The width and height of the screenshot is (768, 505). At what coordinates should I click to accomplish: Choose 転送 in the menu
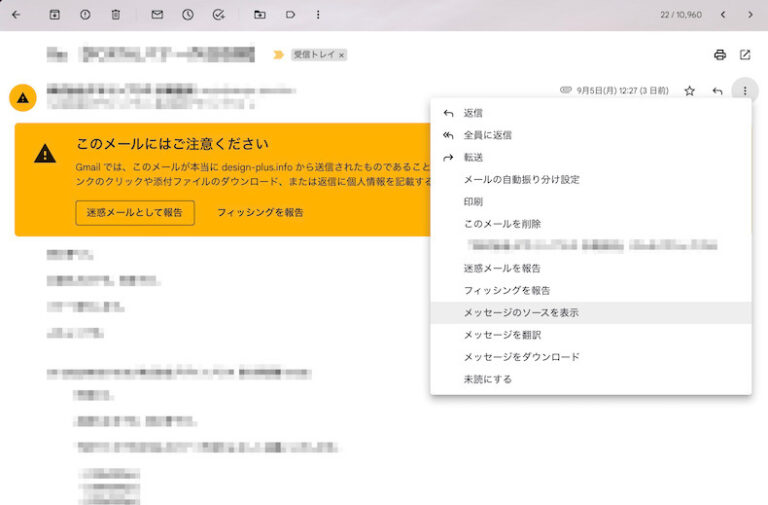pyautogui.click(x=591, y=157)
